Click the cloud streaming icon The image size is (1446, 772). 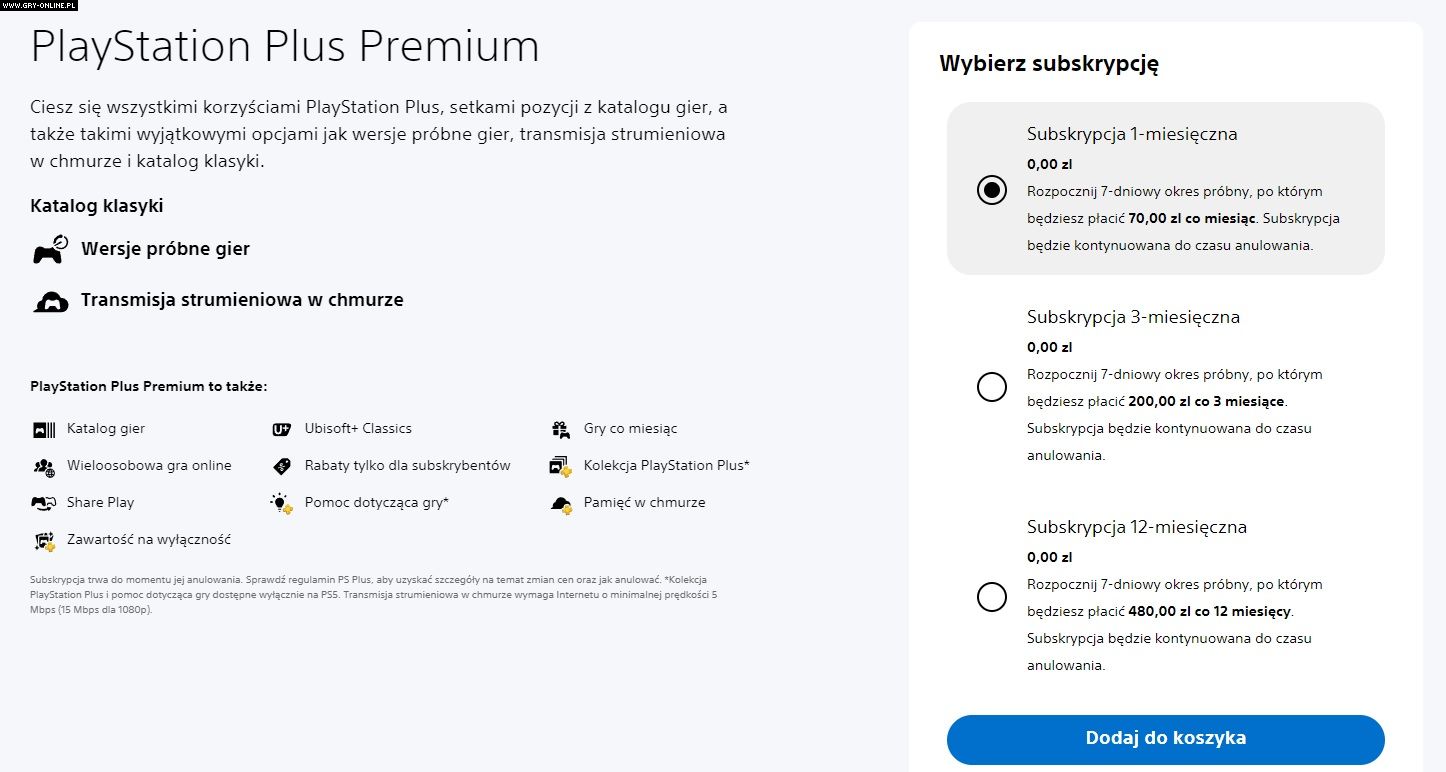[50, 301]
